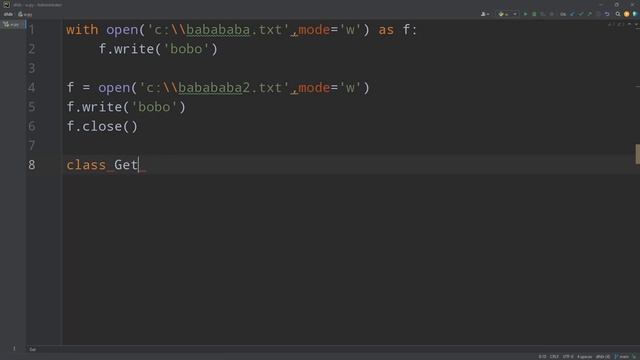The width and height of the screenshot is (640, 360).
Task: Click line number 4 in the gutter
Action: (x=32, y=88)
